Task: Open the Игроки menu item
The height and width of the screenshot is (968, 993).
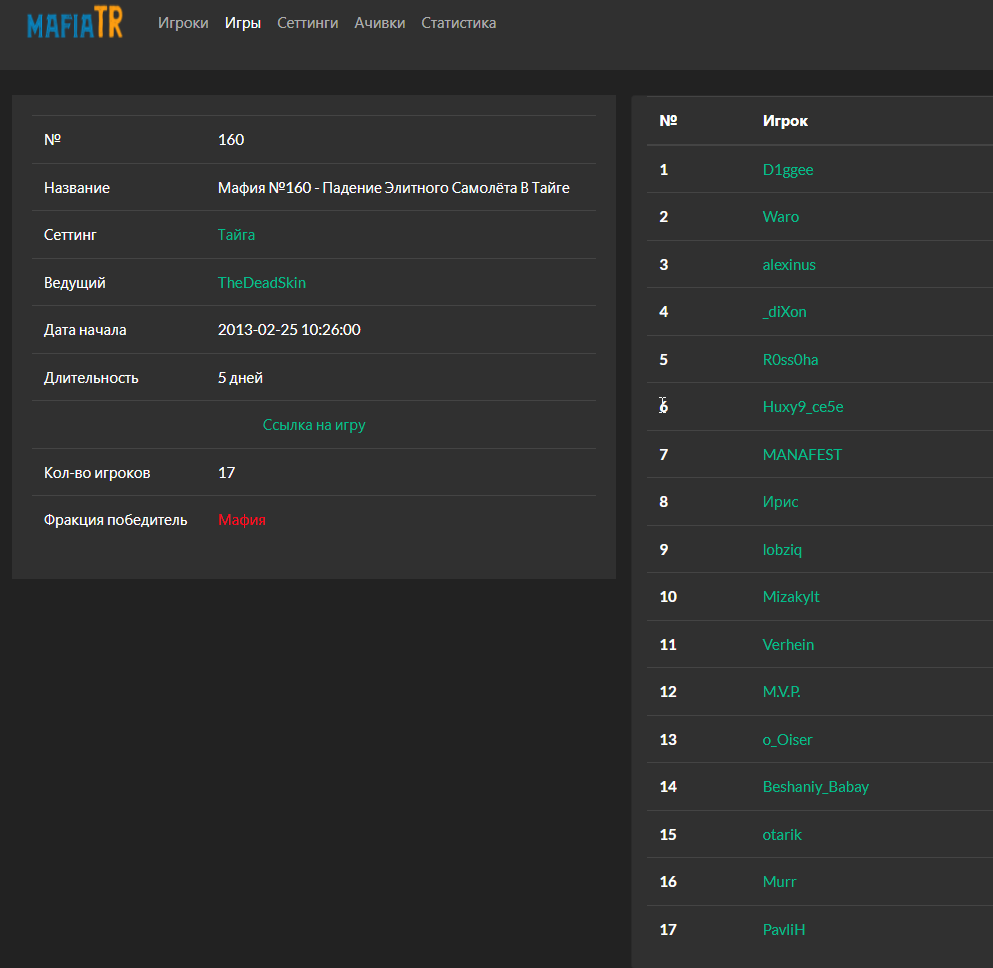Action: [183, 23]
